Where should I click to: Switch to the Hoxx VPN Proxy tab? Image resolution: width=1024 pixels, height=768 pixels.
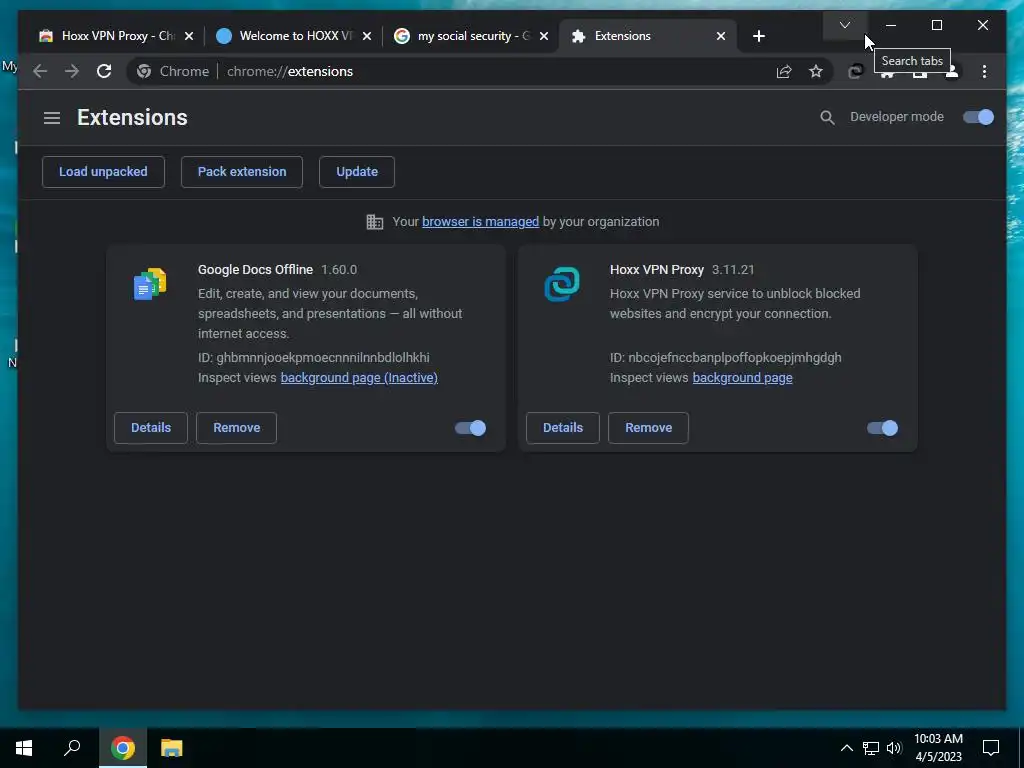point(118,36)
